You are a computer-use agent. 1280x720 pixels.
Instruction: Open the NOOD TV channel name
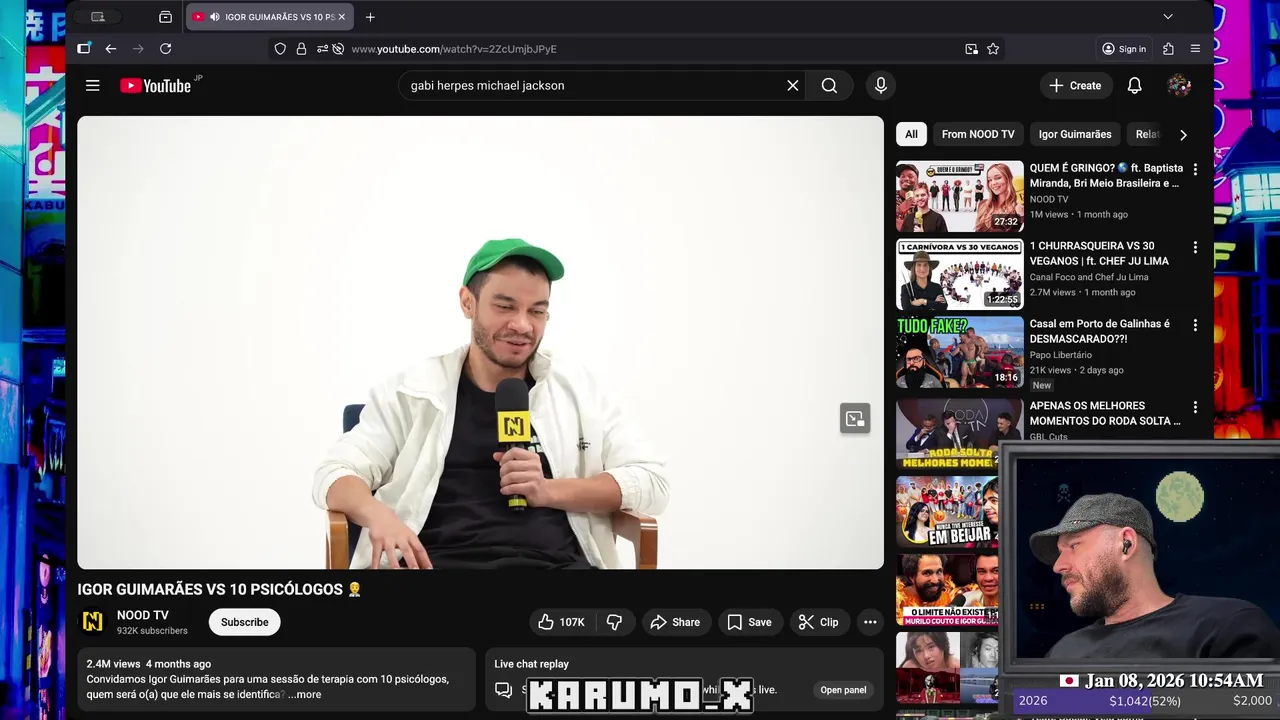tap(143, 615)
